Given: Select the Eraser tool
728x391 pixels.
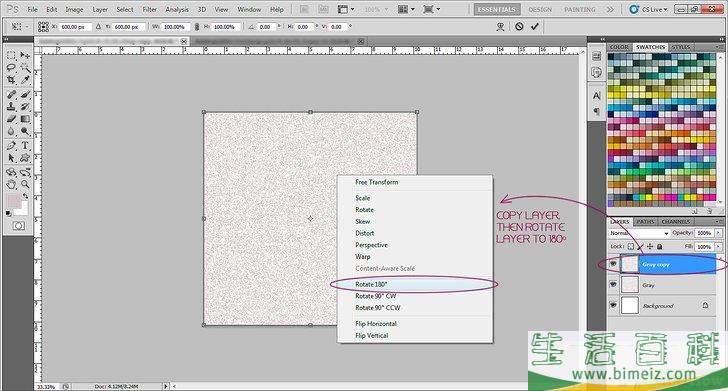Looking at the screenshot, I should [11, 119].
